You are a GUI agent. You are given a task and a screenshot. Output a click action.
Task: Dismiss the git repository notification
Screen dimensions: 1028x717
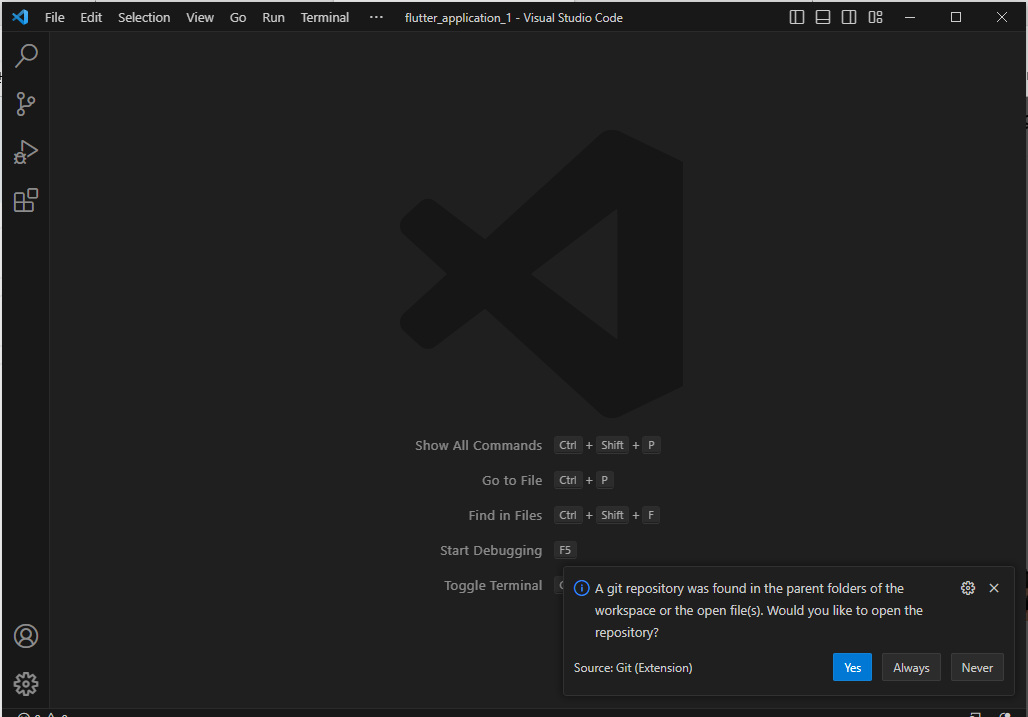click(x=994, y=588)
